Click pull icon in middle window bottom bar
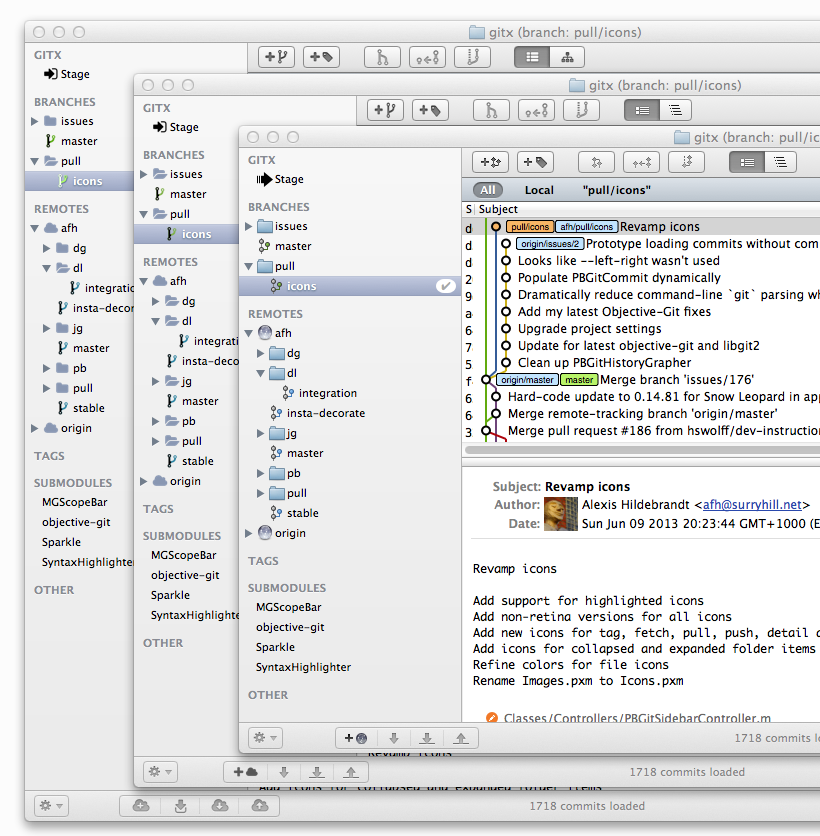Viewport: 820px width, 836px height. (x=317, y=771)
